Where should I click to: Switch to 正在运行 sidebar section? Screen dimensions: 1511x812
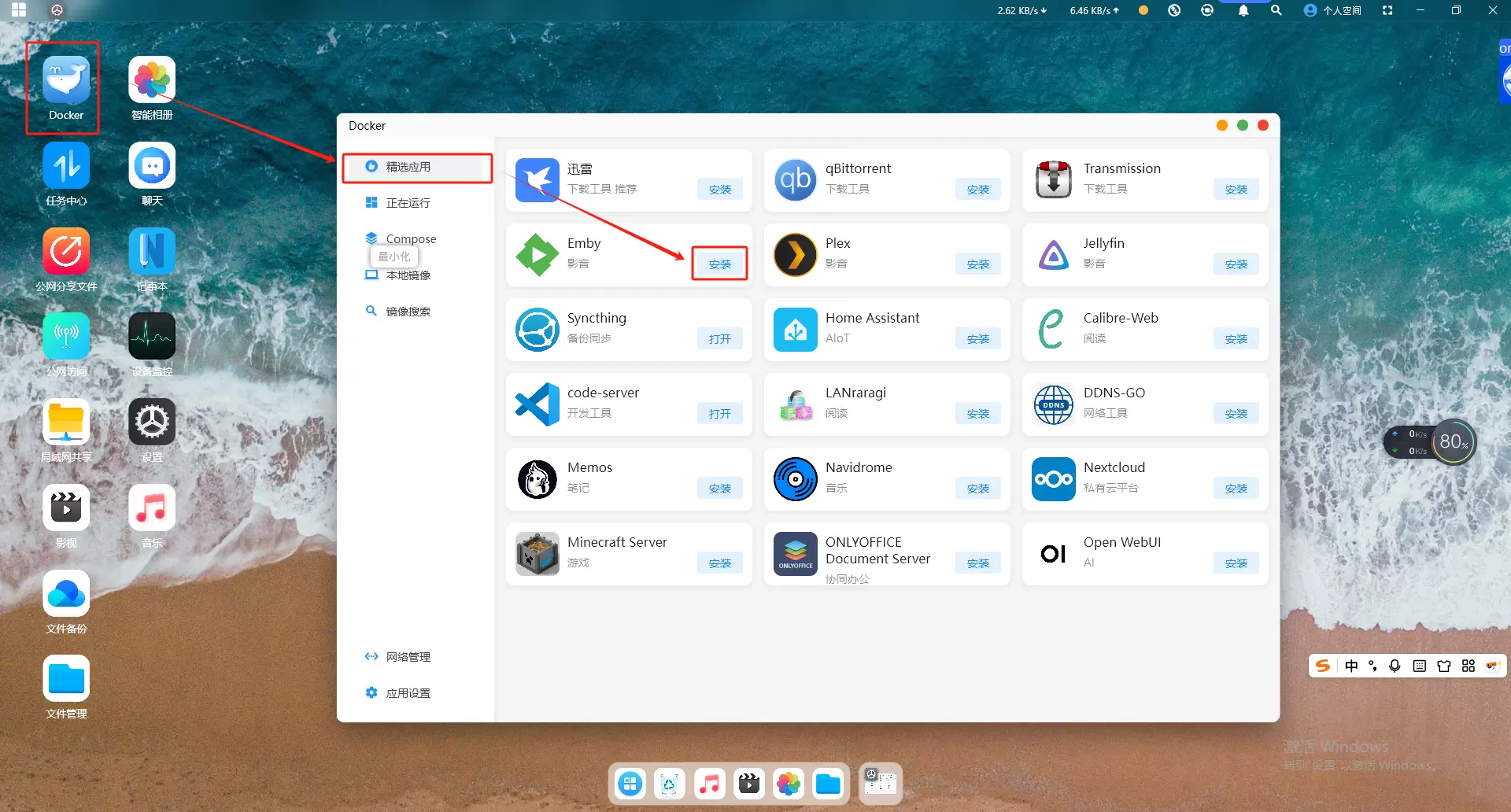(408, 203)
